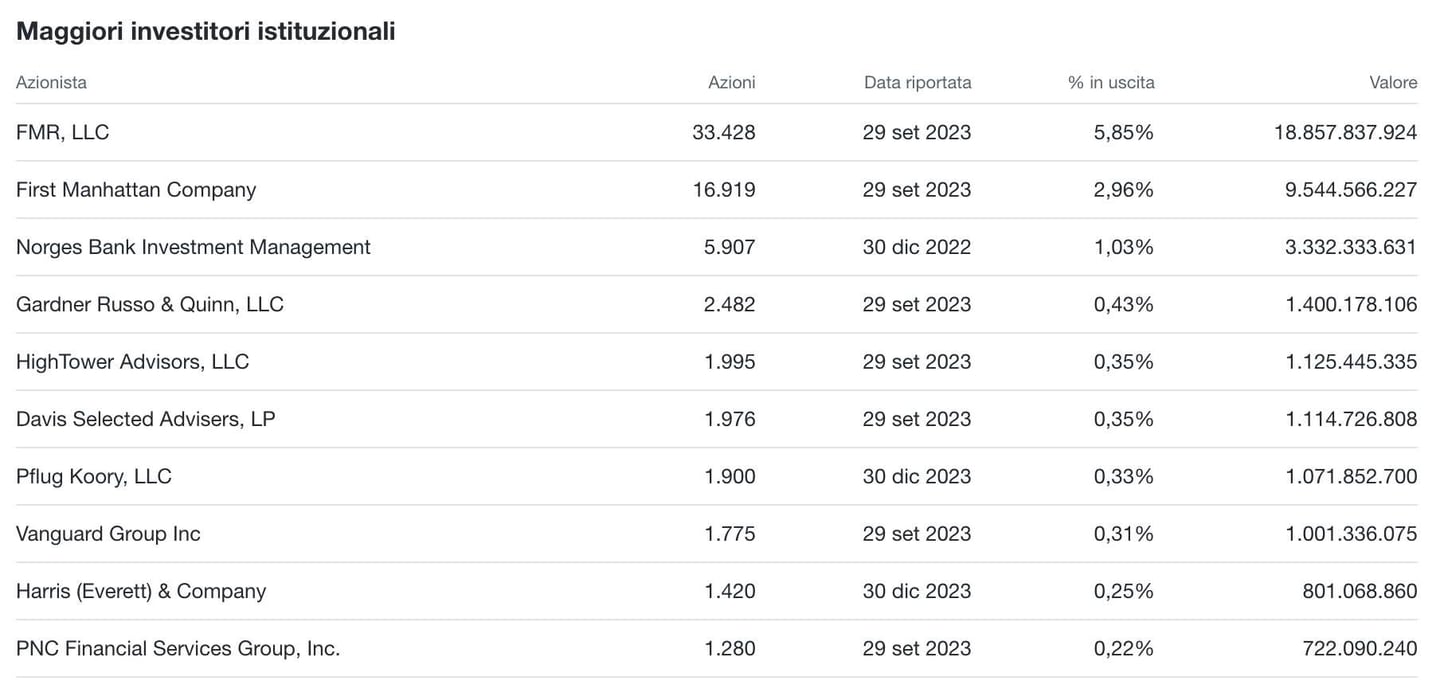
Task: Open the Pflug Koory, LLC entry
Action: click(x=94, y=476)
